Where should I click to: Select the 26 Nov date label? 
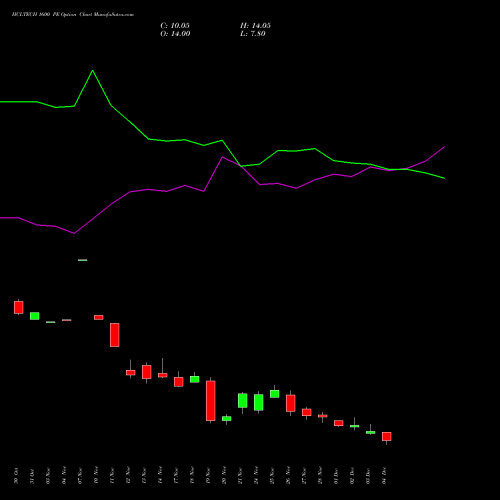tap(288, 476)
